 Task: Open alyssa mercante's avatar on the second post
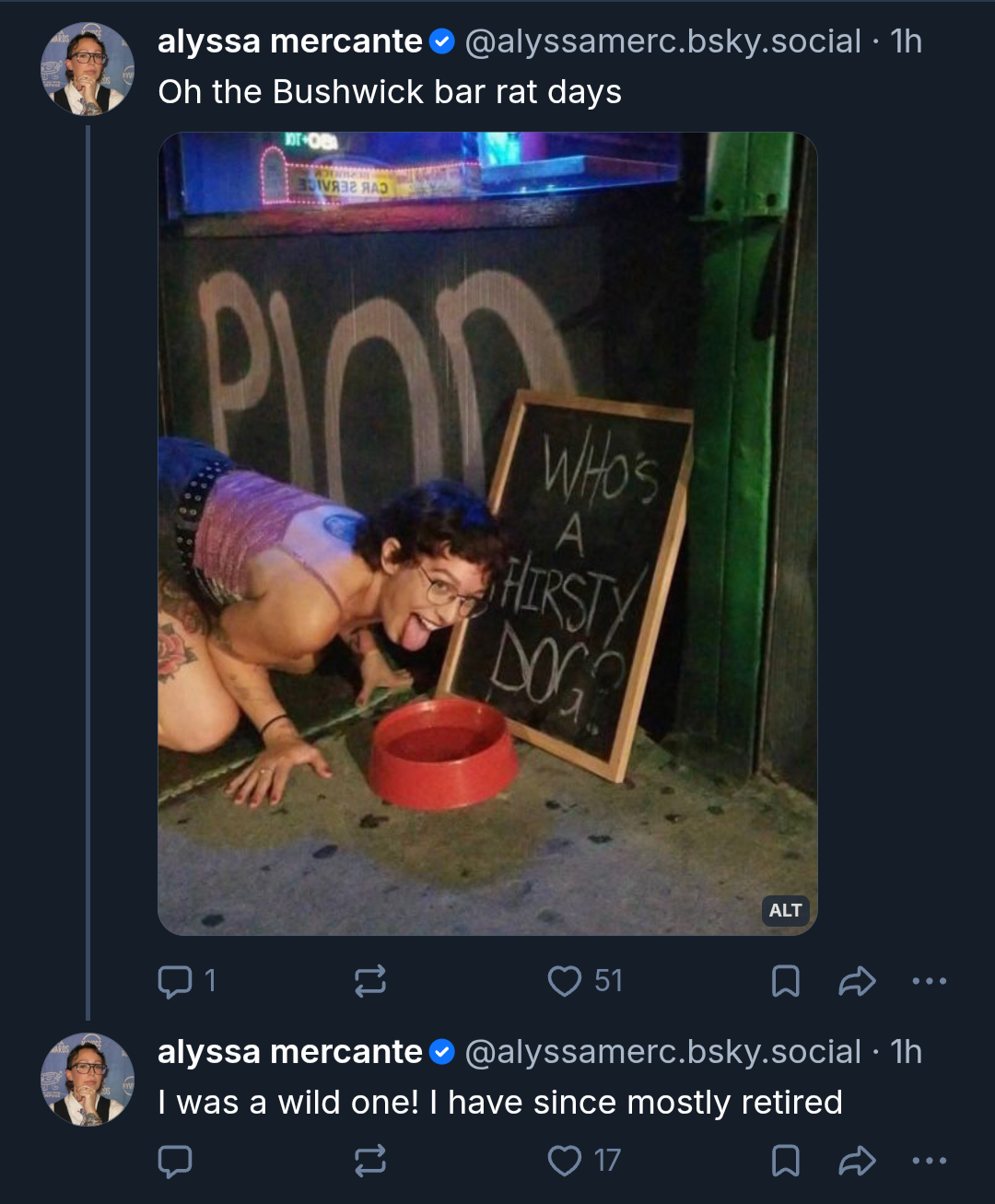[88, 1080]
